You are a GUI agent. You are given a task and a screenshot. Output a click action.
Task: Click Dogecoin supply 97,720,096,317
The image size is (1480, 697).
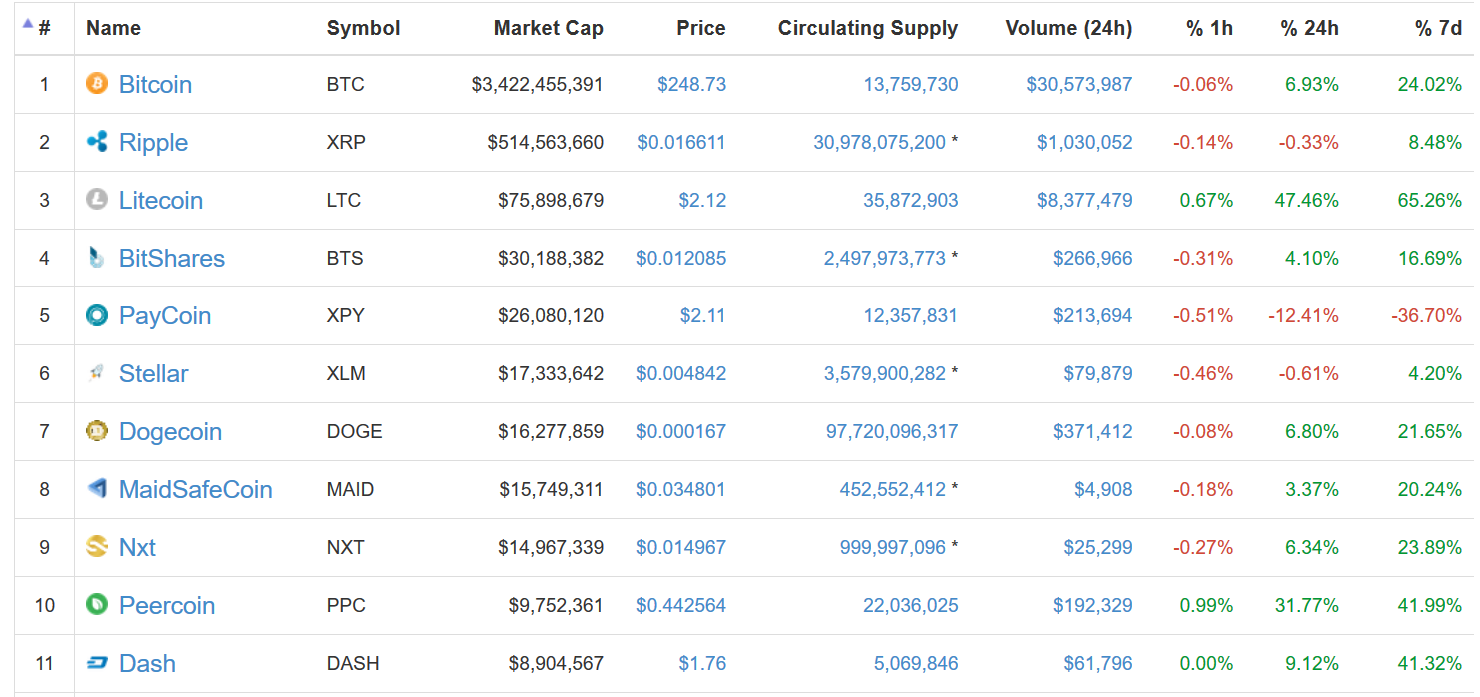pyautogui.click(x=892, y=431)
